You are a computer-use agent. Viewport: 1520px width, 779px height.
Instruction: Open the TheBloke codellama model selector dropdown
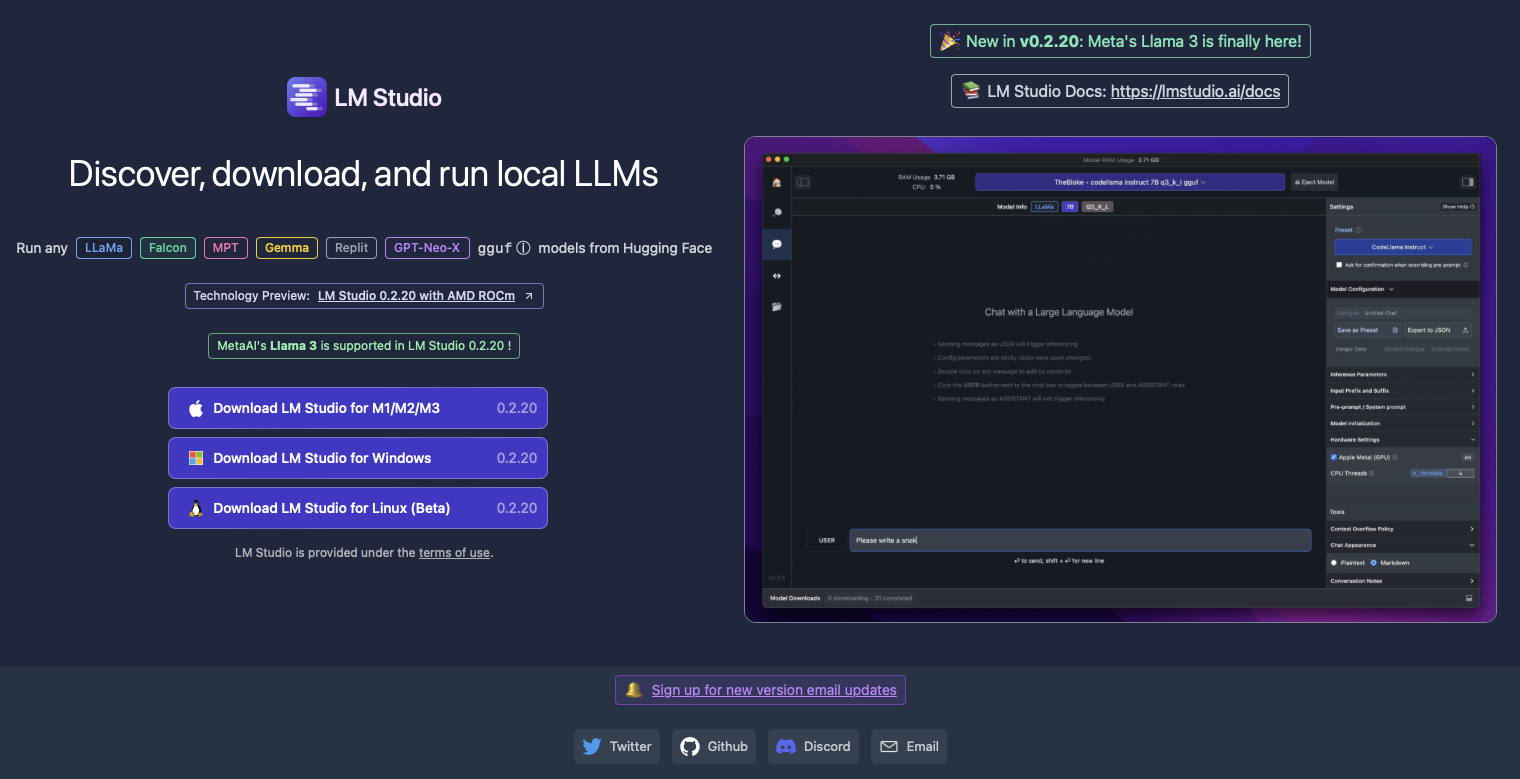click(1129, 182)
